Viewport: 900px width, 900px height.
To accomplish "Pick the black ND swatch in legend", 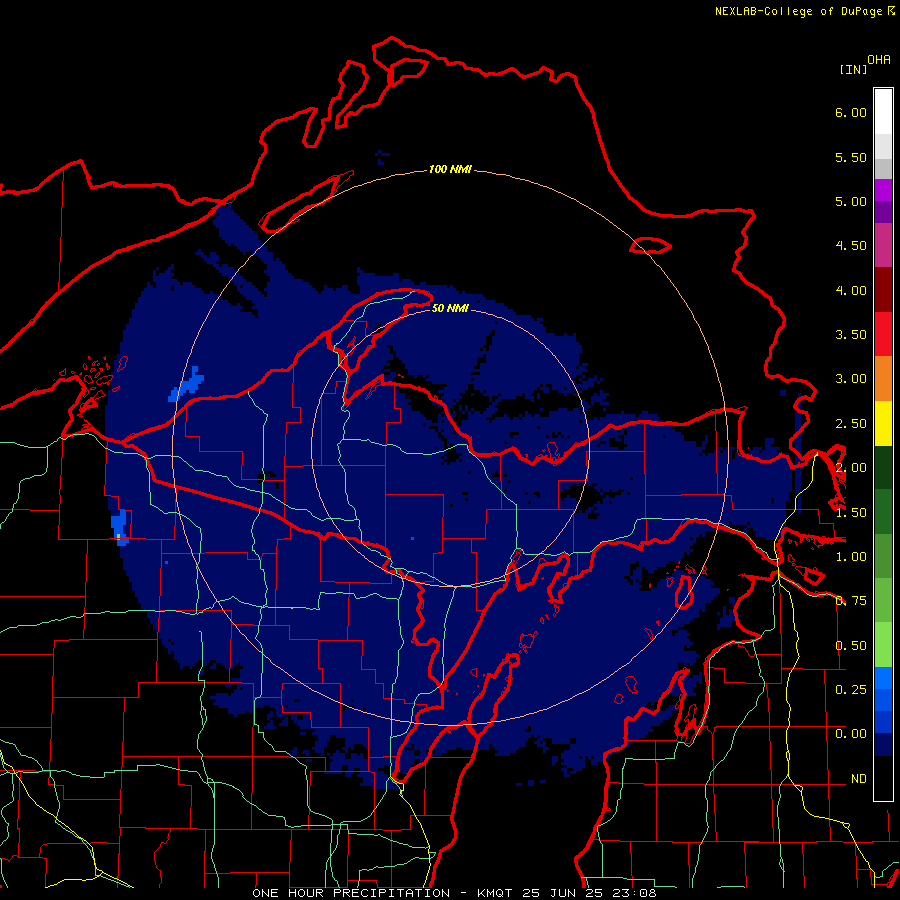I will pyautogui.click(x=883, y=778).
